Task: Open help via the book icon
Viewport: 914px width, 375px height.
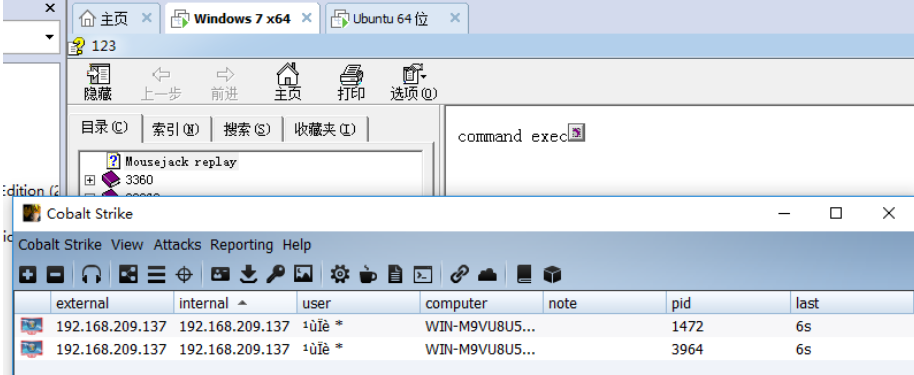Action: (x=524, y=274)
